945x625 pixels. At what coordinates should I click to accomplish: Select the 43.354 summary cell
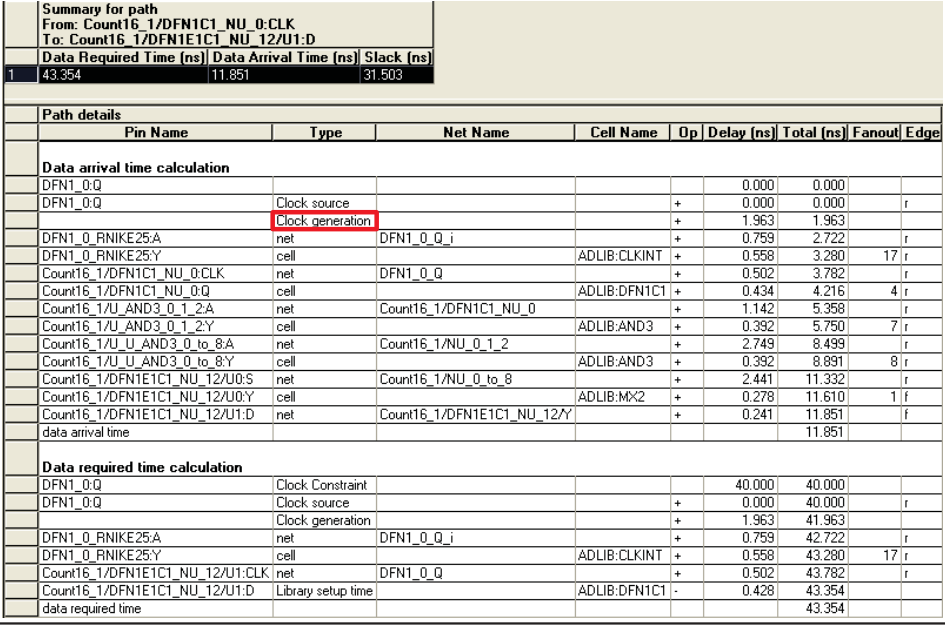point(124,75)
